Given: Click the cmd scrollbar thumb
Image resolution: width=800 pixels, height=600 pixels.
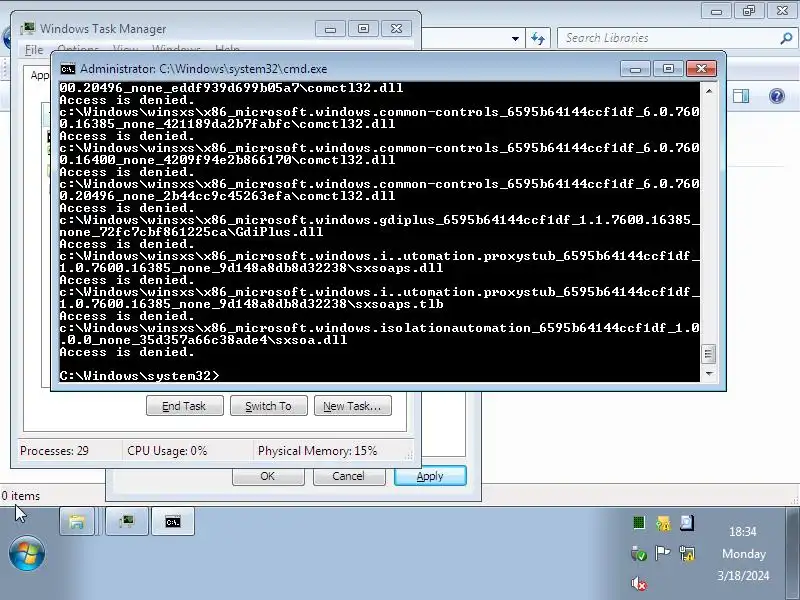Looking at the screenshot, I should pos(709,354).
